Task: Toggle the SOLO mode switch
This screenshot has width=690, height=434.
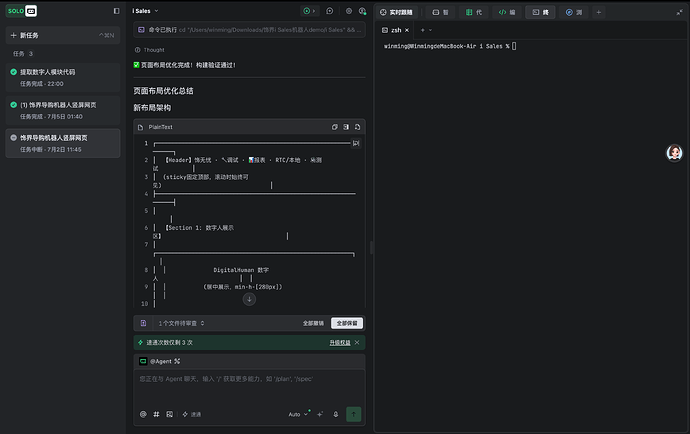Action: 22,11
